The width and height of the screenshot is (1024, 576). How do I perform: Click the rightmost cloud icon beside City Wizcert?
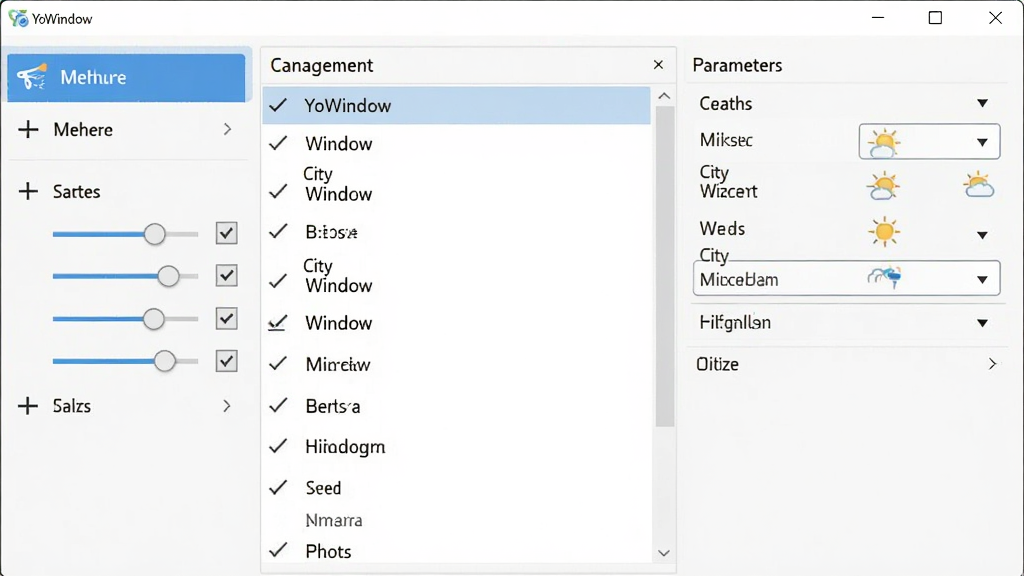978,184
